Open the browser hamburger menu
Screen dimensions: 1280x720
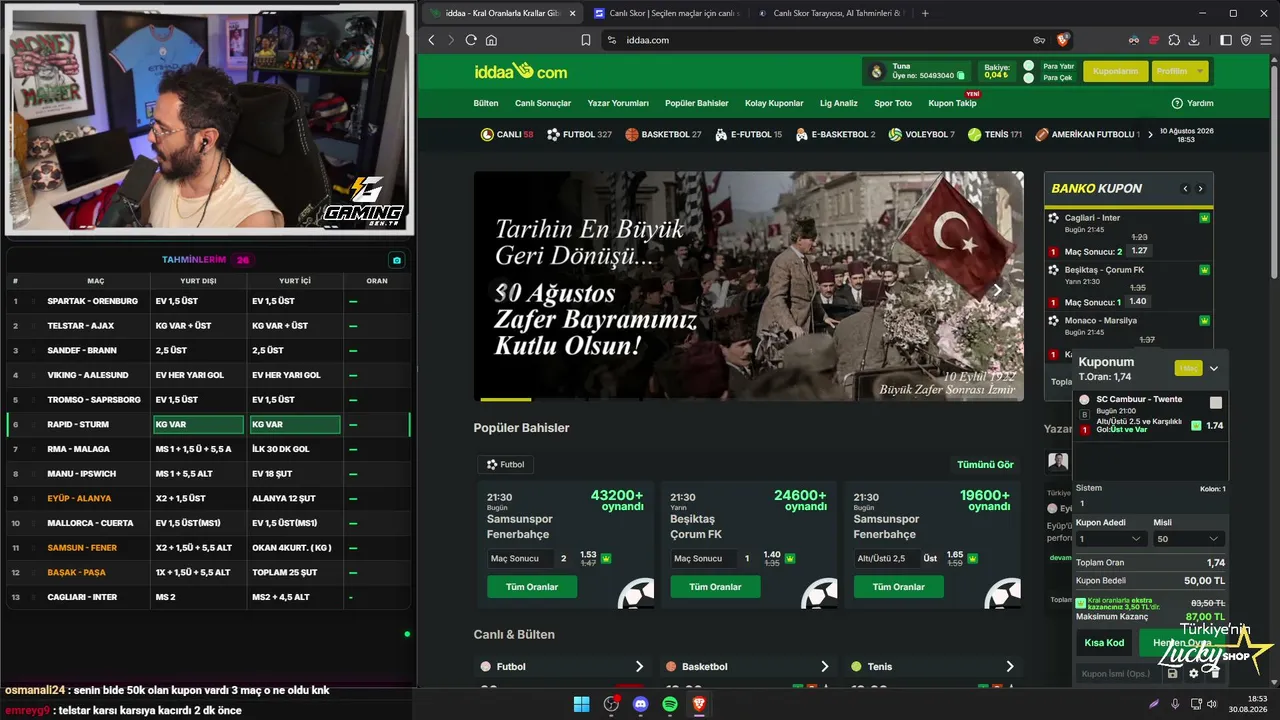[x=1265, y=40]
